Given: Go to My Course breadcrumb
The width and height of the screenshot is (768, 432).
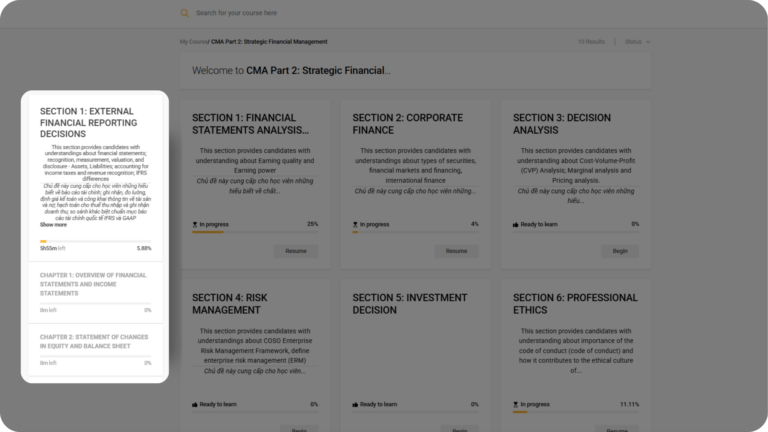Looking at the screenshot, I should [x=193, y=42].
